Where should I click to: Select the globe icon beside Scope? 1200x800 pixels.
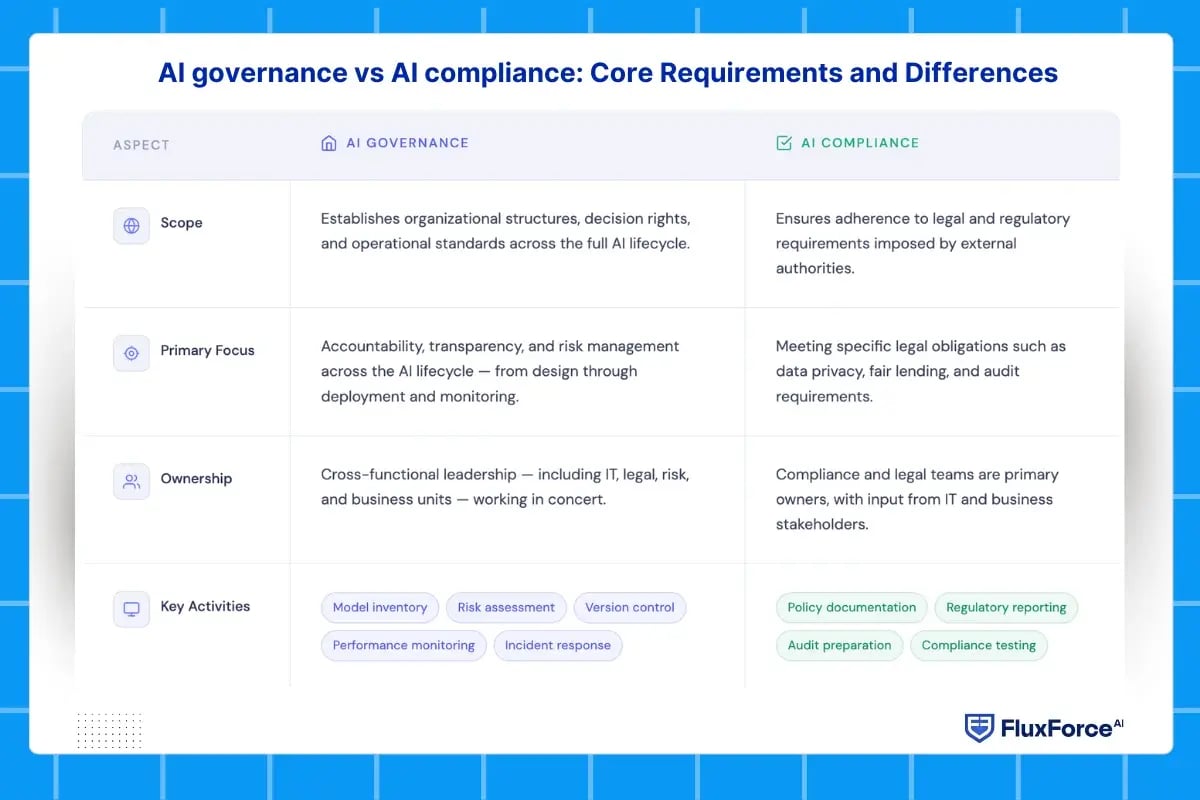click(131, 226)
